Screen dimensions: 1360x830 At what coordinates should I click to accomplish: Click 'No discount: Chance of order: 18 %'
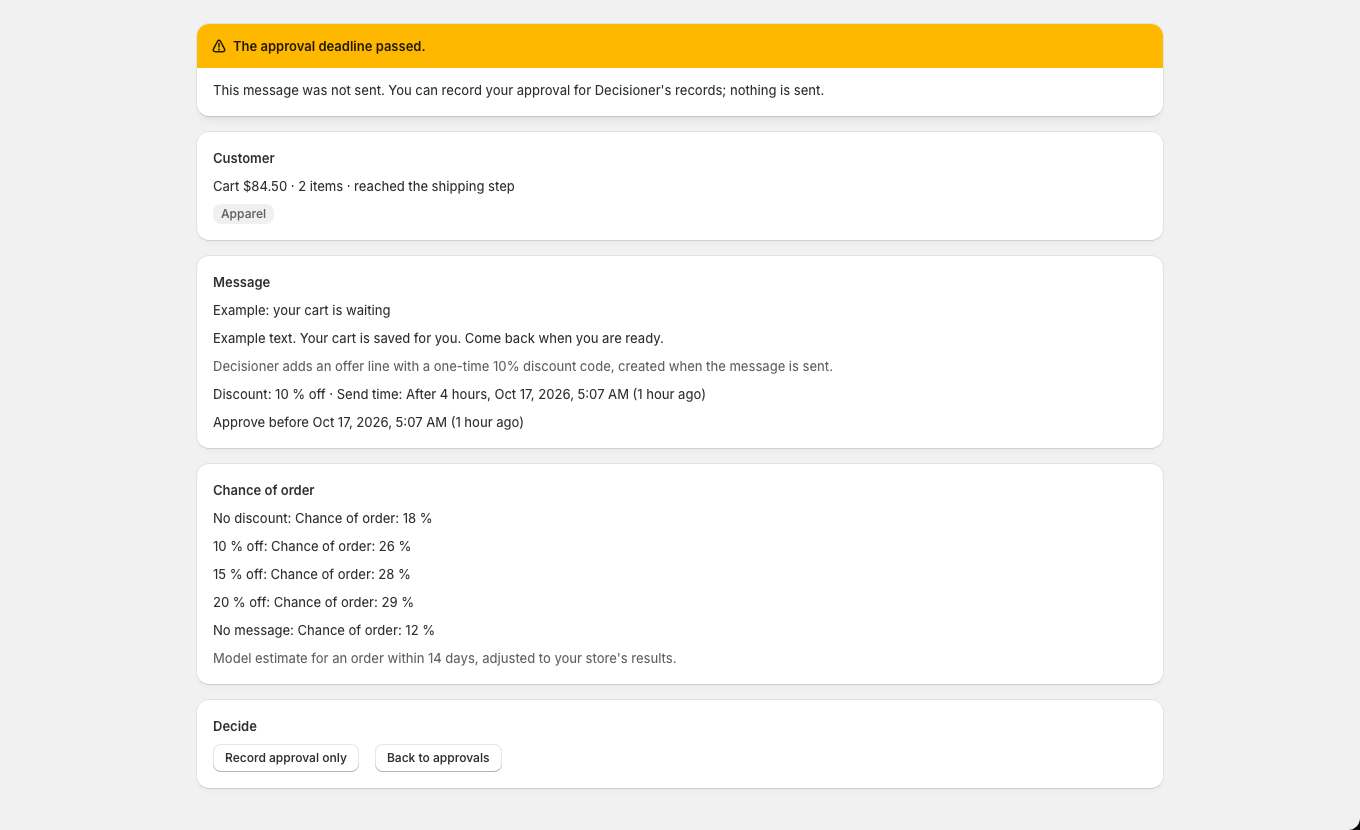click(x=322, y=518)
